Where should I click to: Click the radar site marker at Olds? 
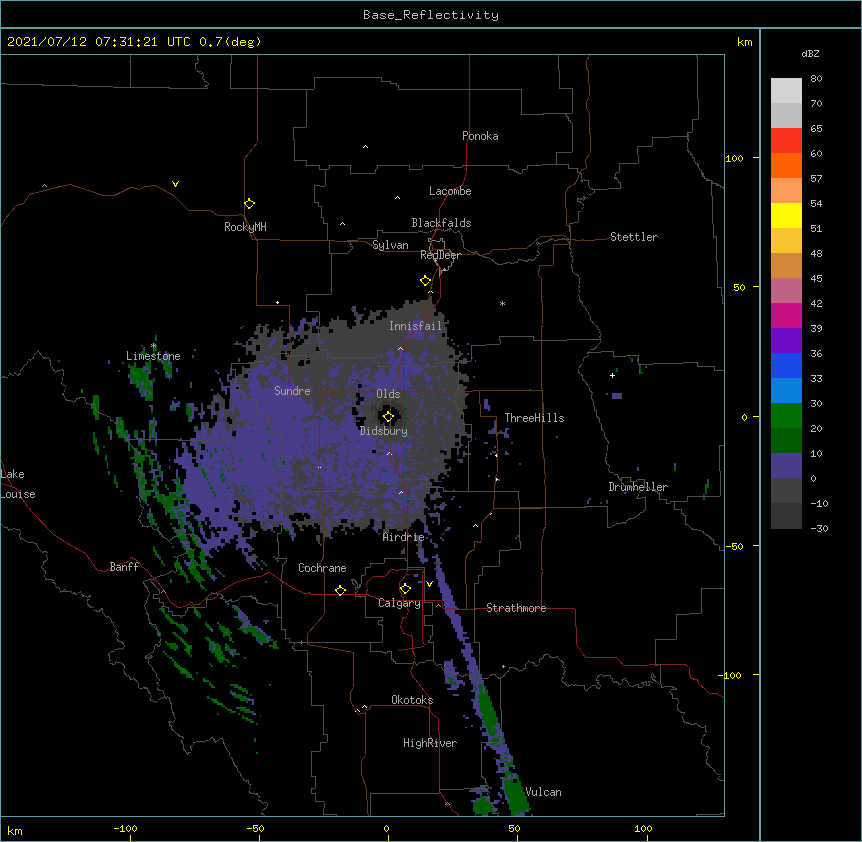388,417
